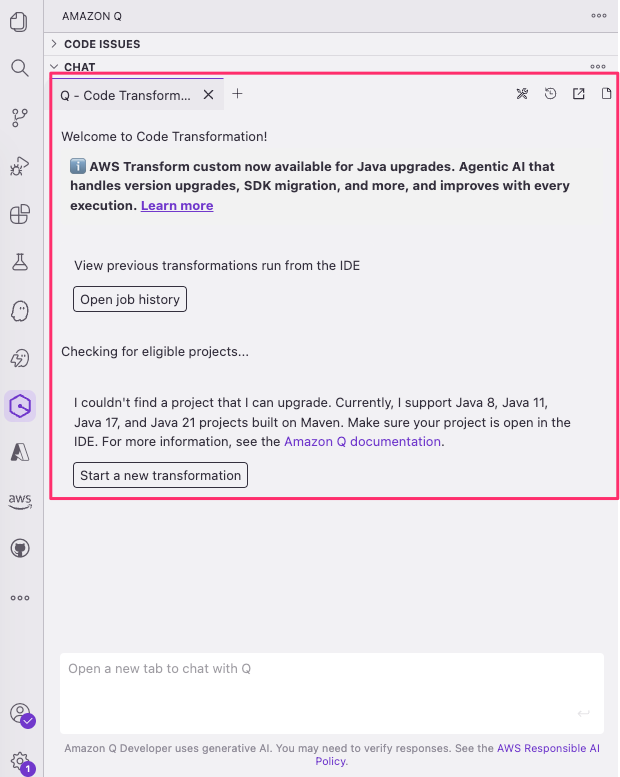The image size is (620, 777).
Task: Open the AWS Toolkit view
Action: 19,500
